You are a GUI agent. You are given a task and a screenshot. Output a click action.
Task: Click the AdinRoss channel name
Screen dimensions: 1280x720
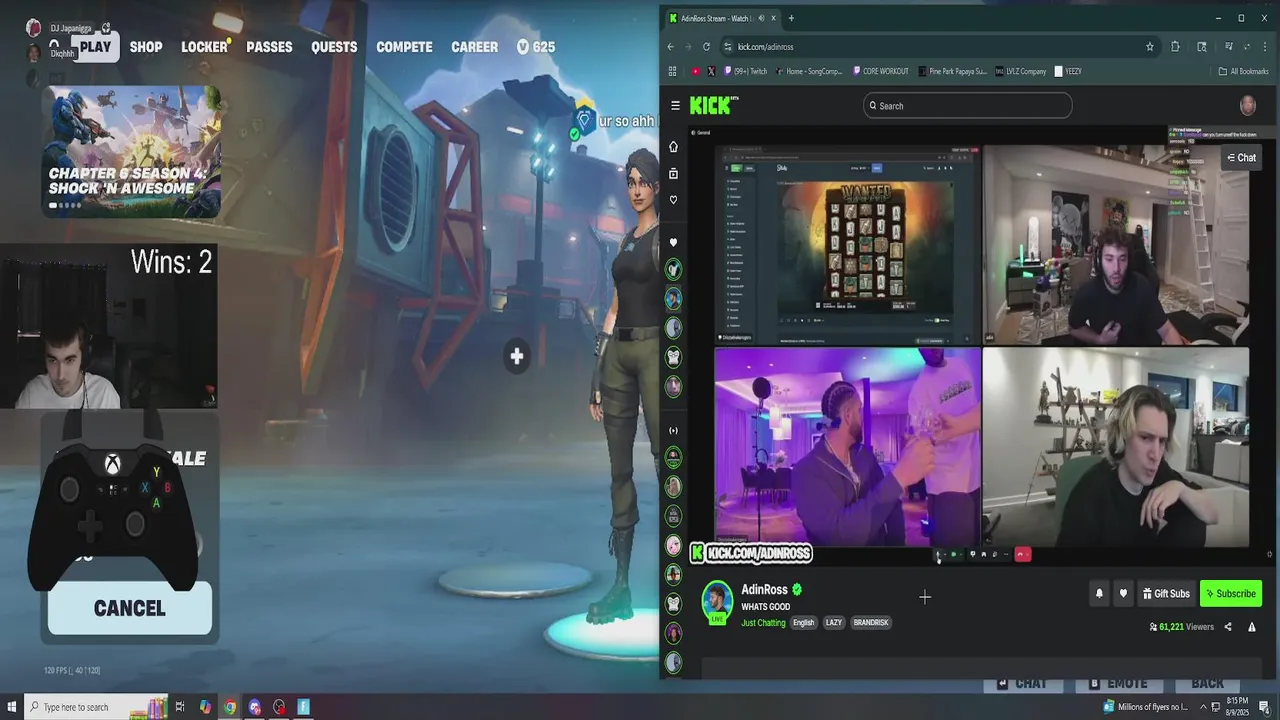point(764,590)
